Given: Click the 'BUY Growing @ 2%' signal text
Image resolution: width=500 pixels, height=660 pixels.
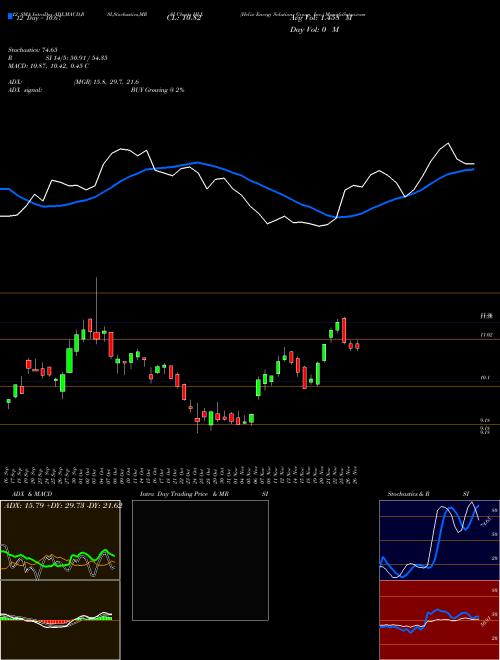Looking at the screenshot, I should (157, 90).
